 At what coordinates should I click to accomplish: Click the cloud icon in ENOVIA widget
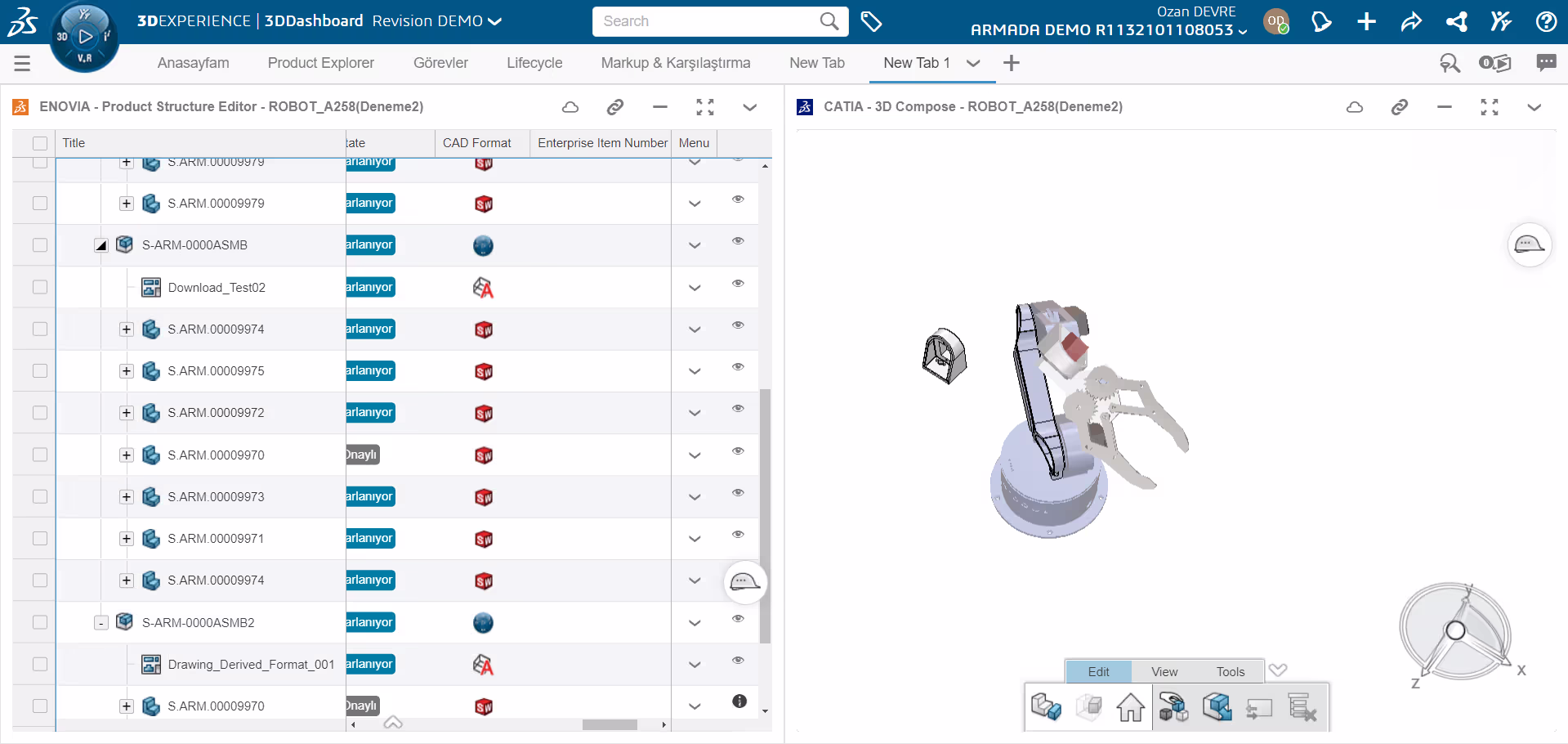[570, 107]
